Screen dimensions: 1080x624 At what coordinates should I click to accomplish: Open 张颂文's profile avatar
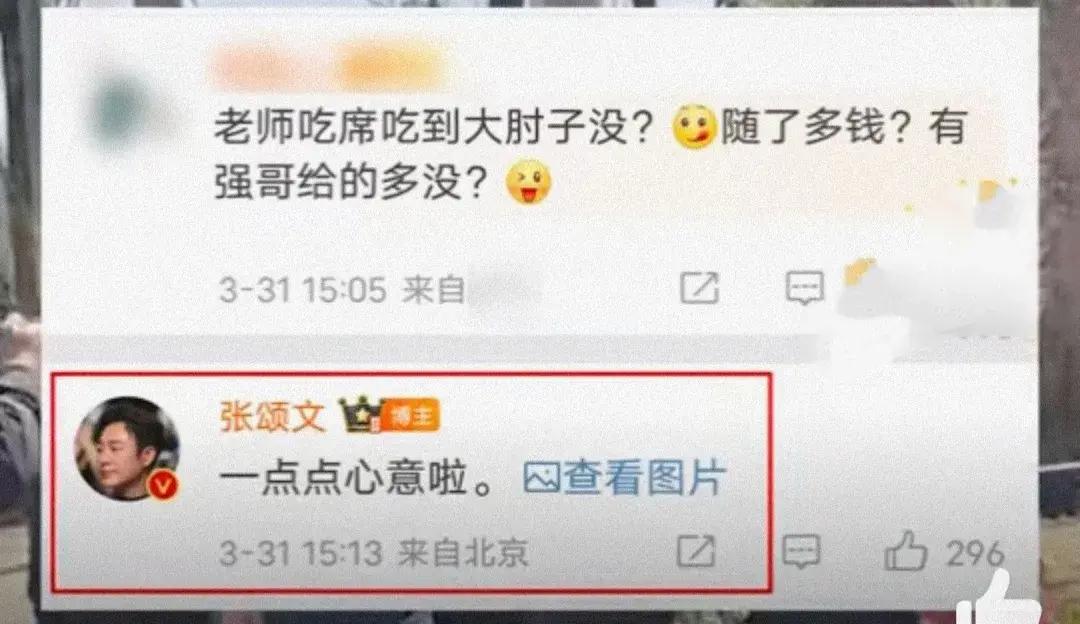127,448
